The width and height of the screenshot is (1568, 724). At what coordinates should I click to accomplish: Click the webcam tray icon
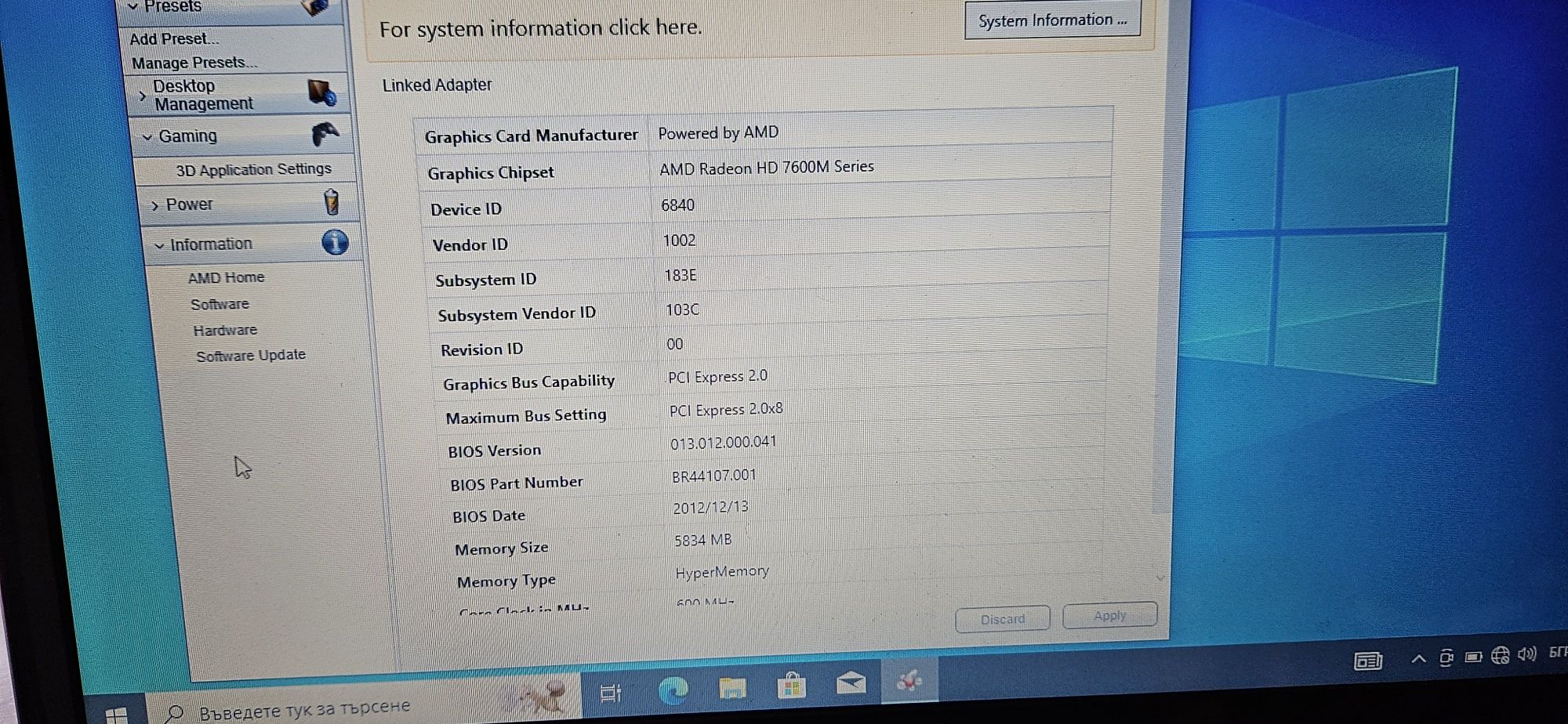[1446, 657]
